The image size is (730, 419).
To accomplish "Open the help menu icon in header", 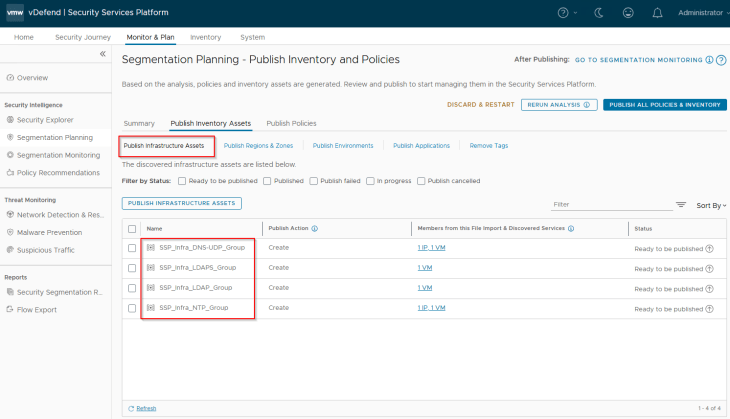I will (x=566, y=13).
